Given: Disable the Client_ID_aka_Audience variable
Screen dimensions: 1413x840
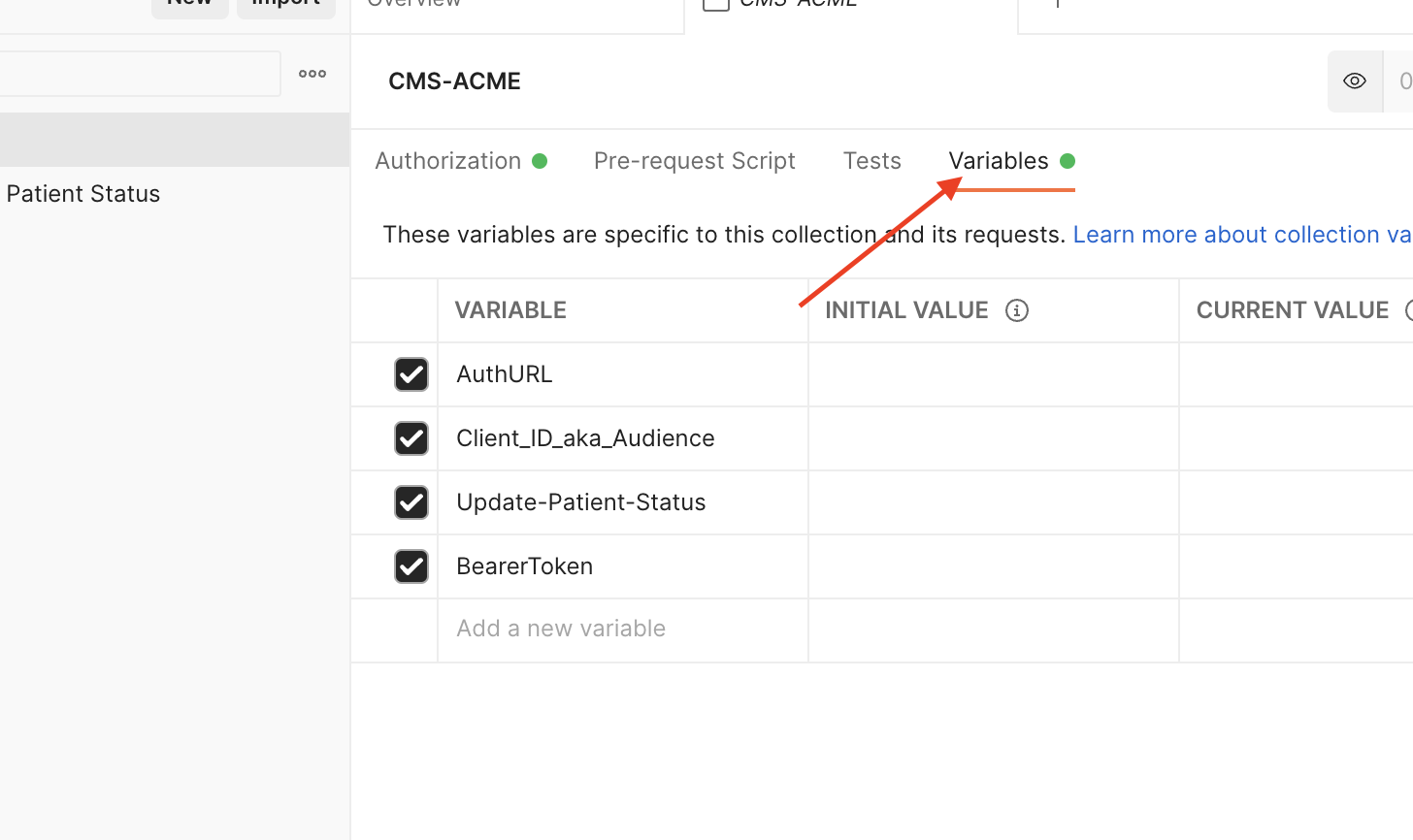Looking at the screenshot, I should 411,438.
